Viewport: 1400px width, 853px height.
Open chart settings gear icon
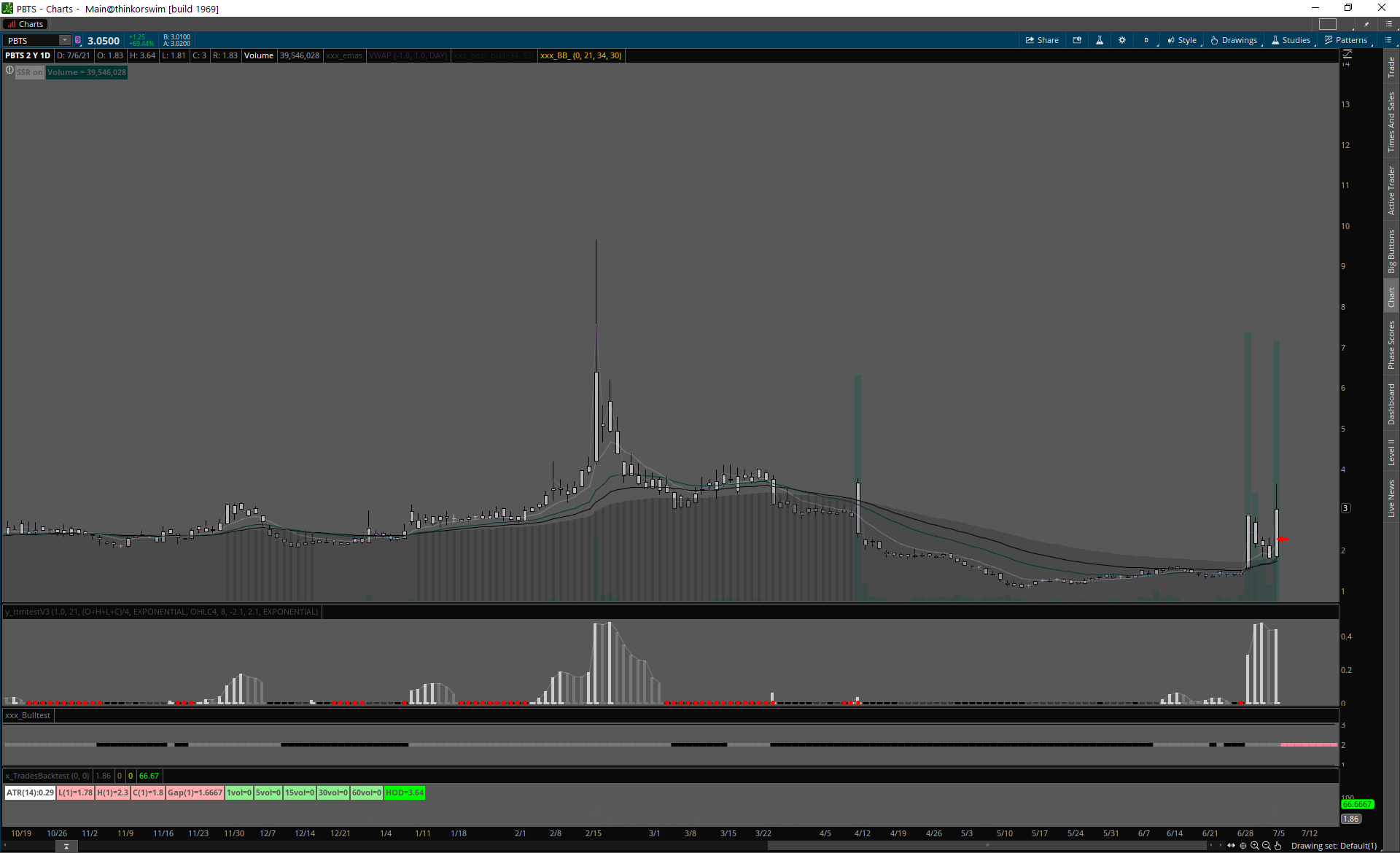point(1122,40)
